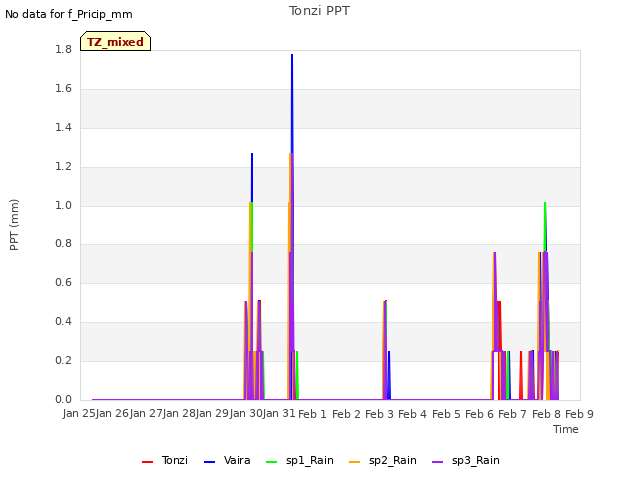Click the 0.0 y-axis tick label
The image size is (640, 480).
coord(63,399)
